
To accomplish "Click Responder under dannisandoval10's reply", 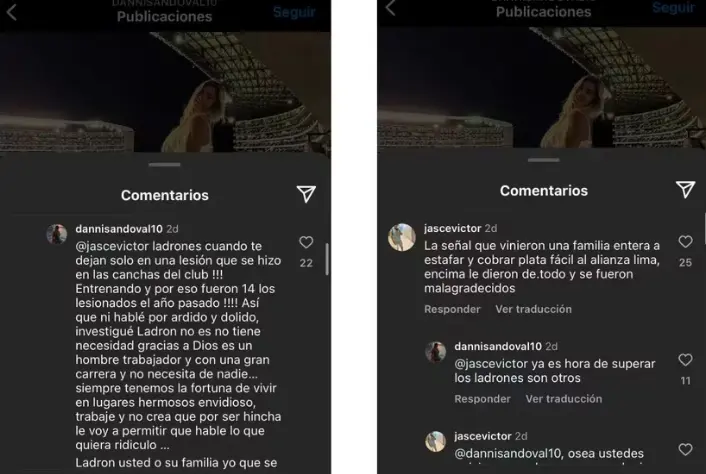I will pos(482,399).
